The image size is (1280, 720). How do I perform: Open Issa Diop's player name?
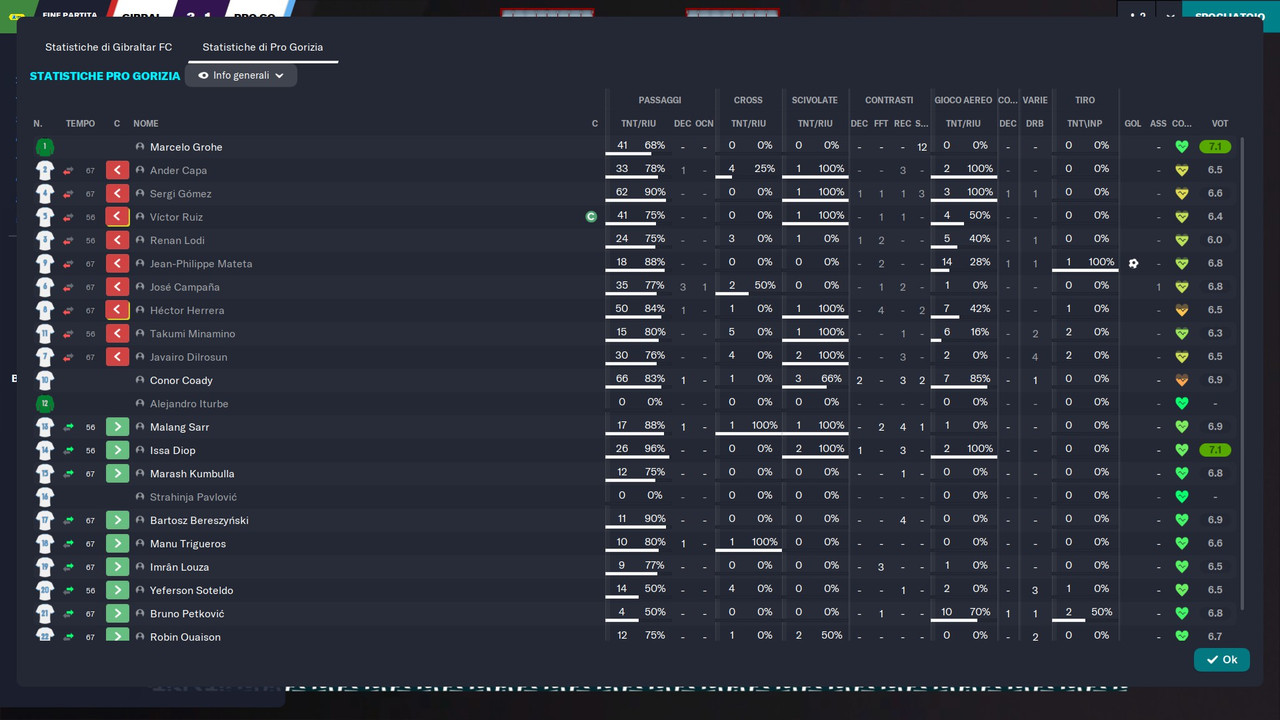tap(173, 451)
